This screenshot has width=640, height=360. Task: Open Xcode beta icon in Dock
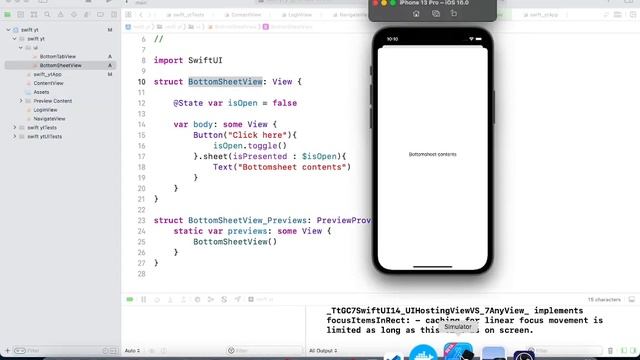458,352
